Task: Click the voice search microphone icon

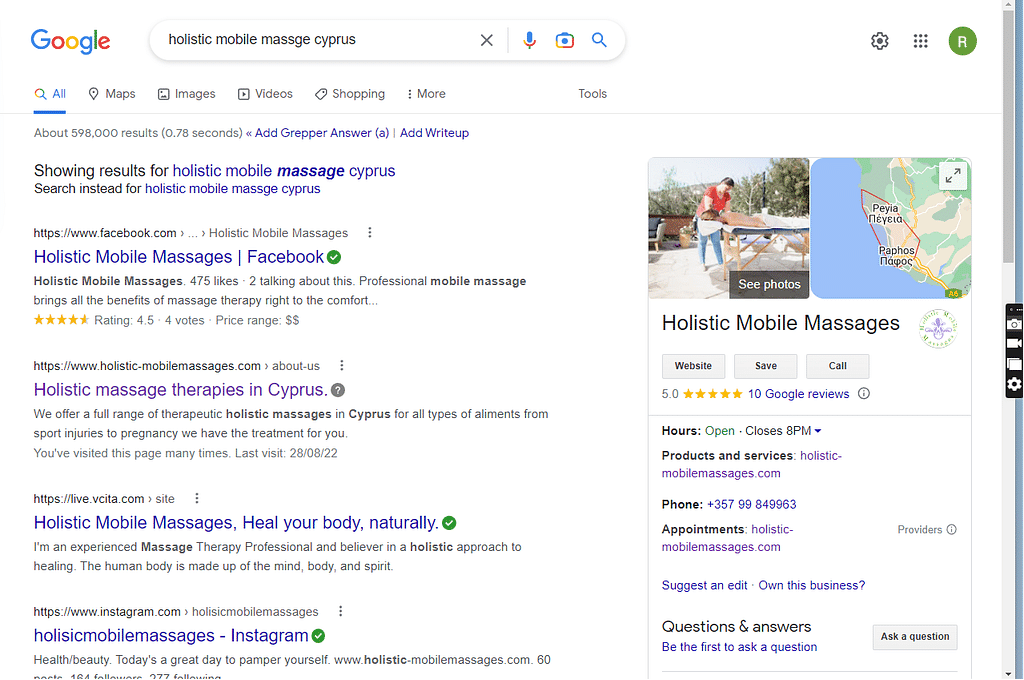Action: click(529, 41)
